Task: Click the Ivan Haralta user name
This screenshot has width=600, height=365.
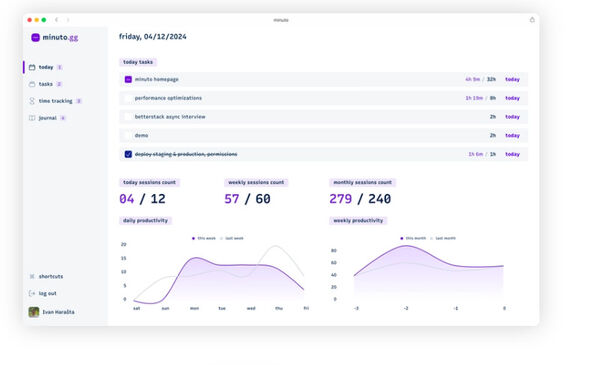Action: (58, 312)
